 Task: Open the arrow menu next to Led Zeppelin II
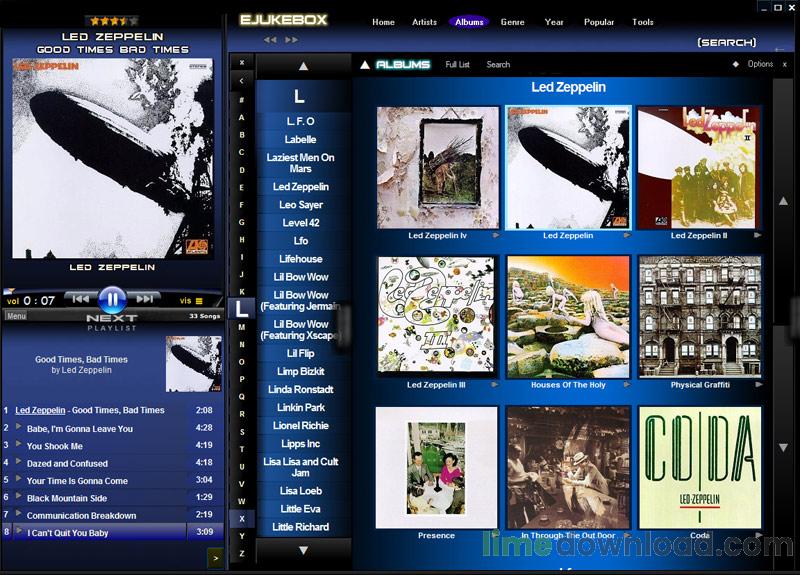(x=758, y=235)
